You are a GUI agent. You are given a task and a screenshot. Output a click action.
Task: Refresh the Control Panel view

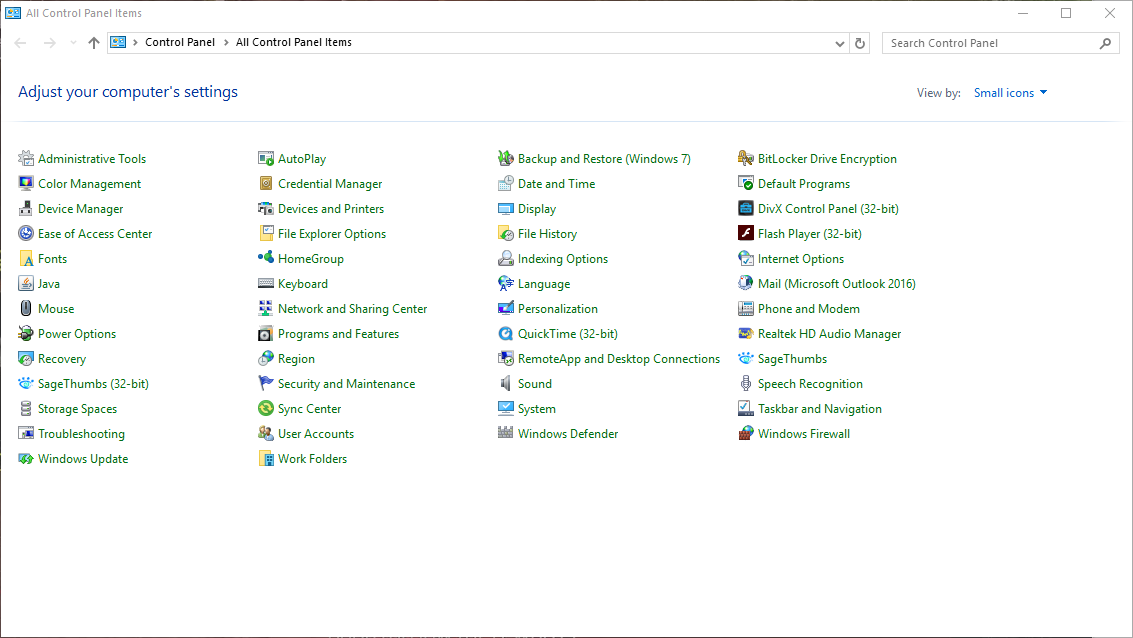[x=860, y=43]
